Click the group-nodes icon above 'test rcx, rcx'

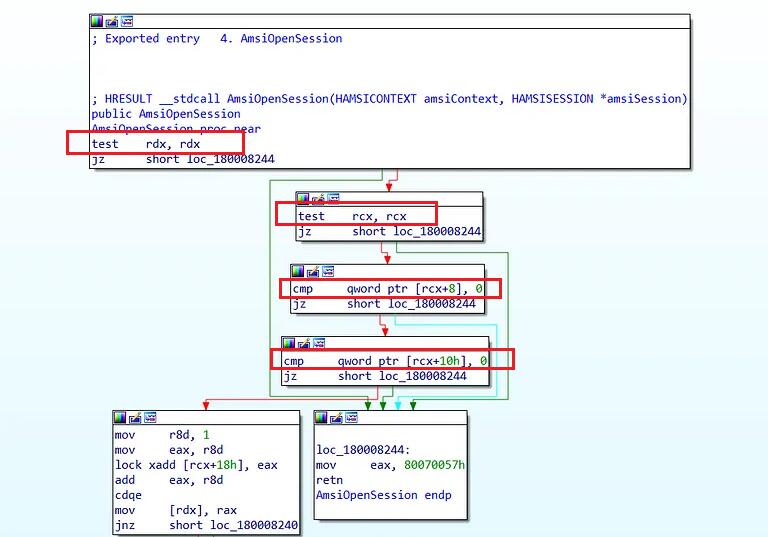[333, 198]
